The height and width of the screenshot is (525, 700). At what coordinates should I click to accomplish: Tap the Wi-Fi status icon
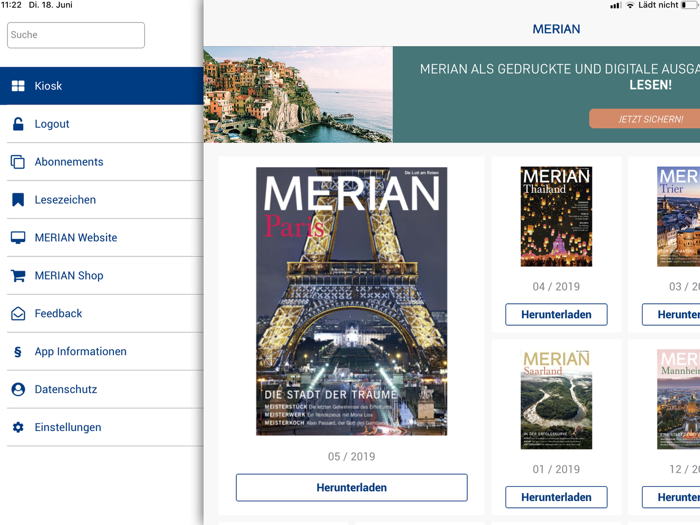pyautogui.click(x=630, y=5)
